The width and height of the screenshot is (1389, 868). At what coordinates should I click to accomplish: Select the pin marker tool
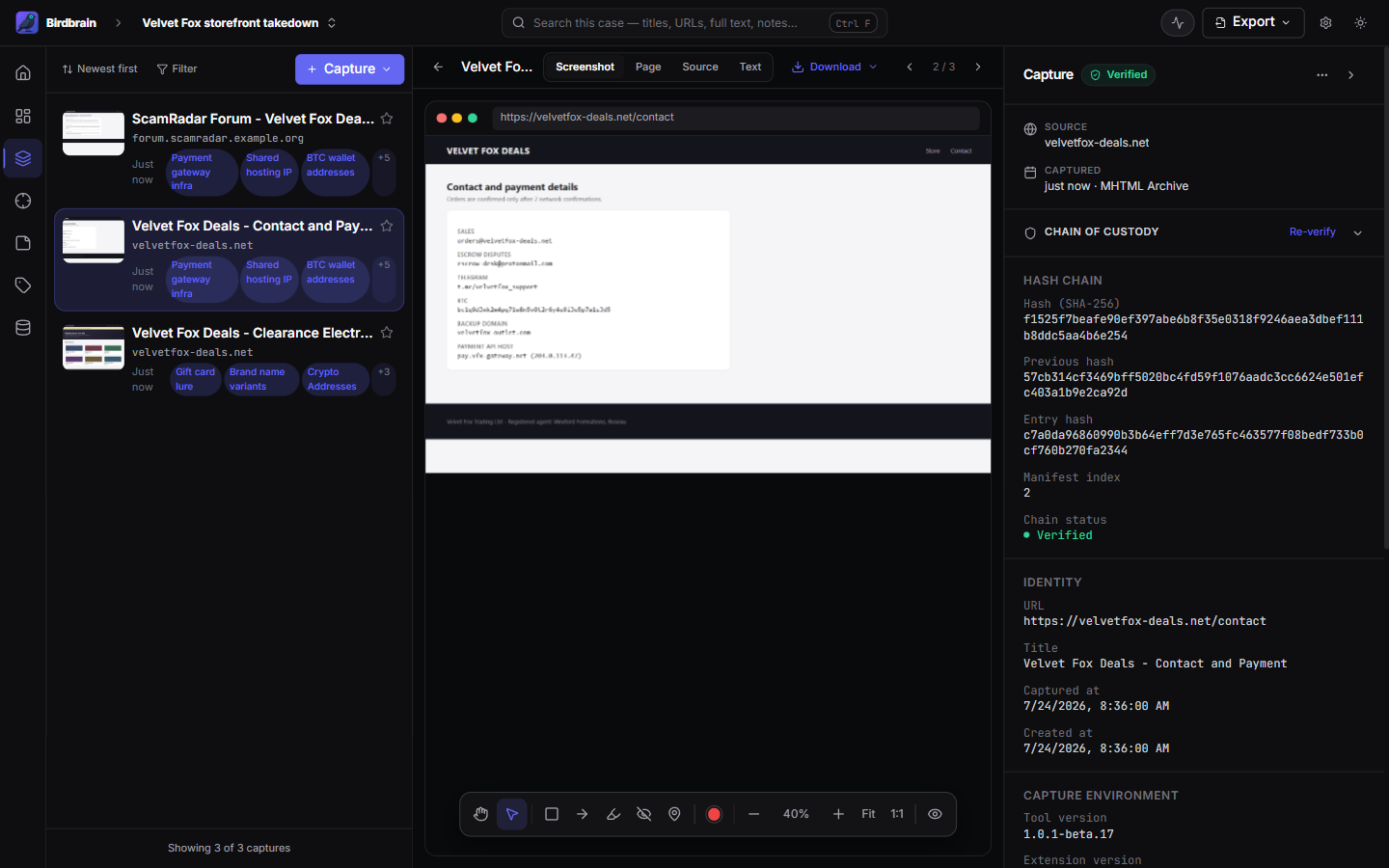pyautogui.click(x=675, y=814)
